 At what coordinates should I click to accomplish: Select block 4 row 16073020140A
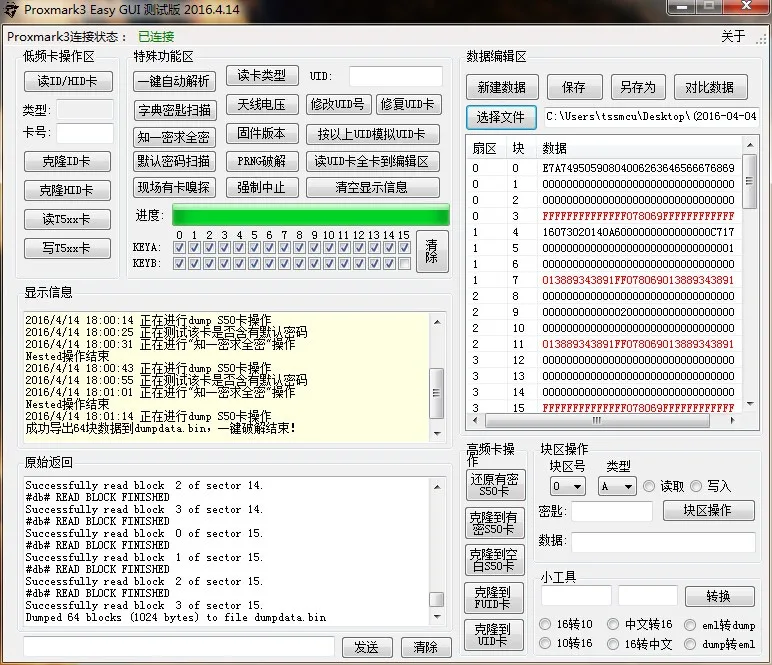click(604, 232)
